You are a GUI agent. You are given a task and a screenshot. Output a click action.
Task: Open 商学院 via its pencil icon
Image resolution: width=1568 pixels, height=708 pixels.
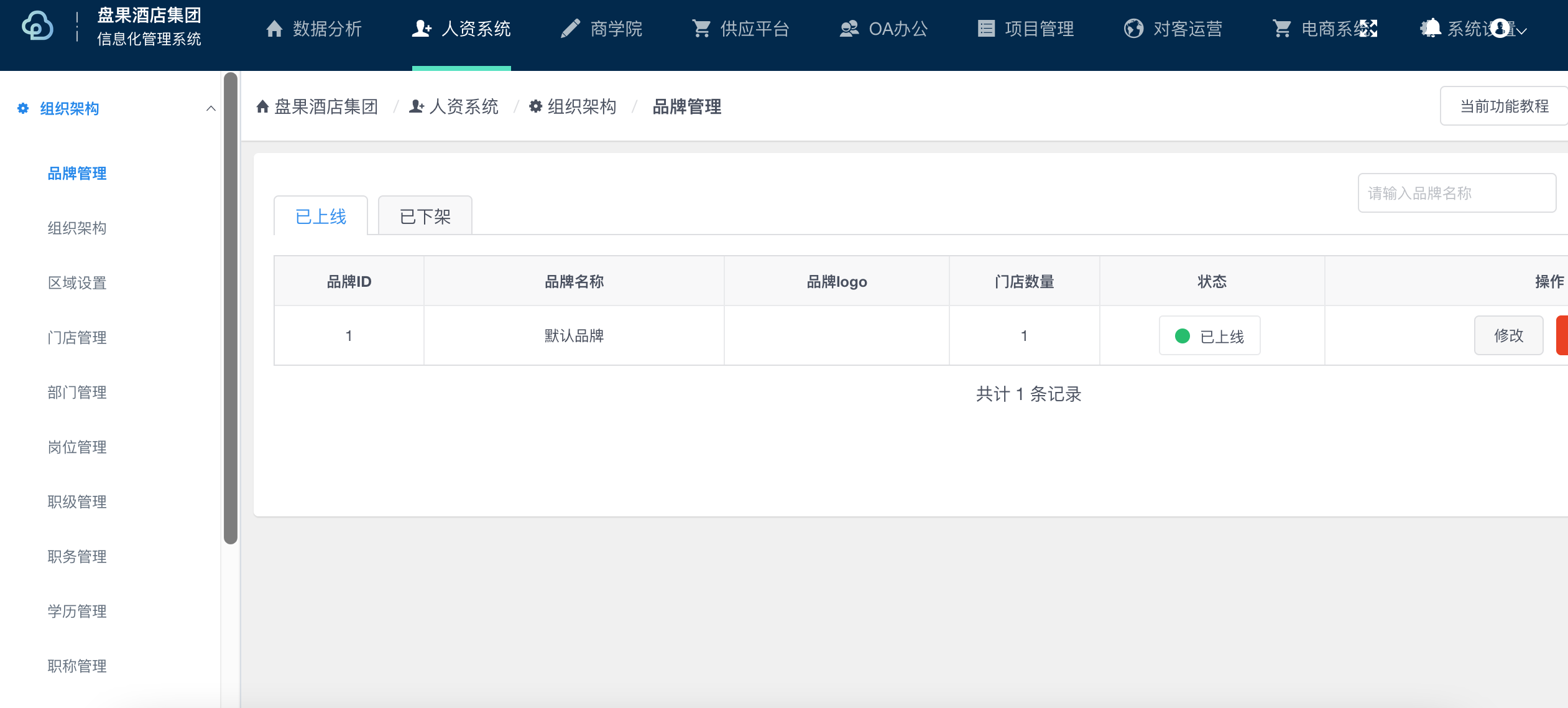tap(570, 29)
